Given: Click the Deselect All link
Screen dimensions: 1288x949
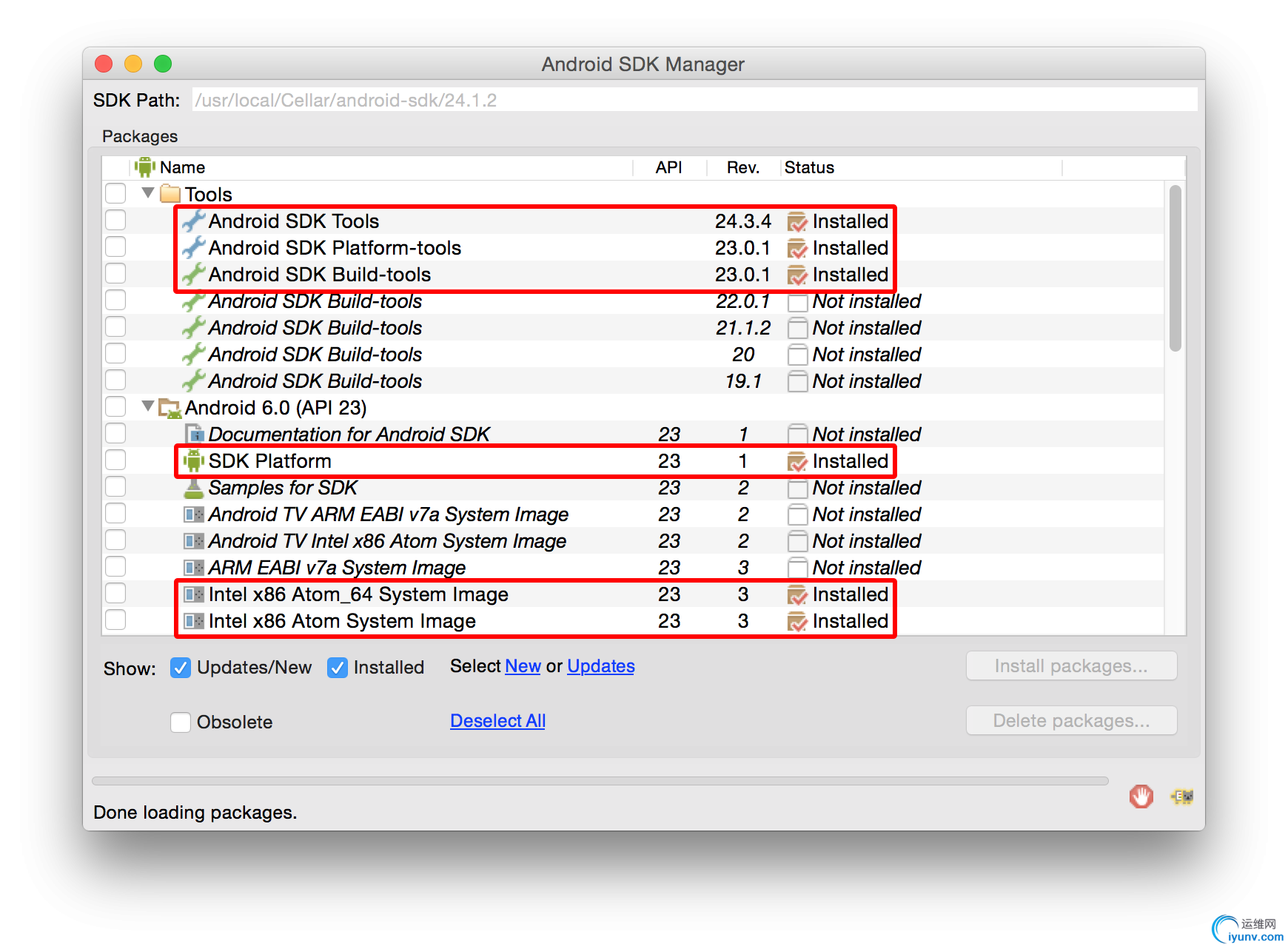Looking at the screenshot, I should (x=497, y=721).
